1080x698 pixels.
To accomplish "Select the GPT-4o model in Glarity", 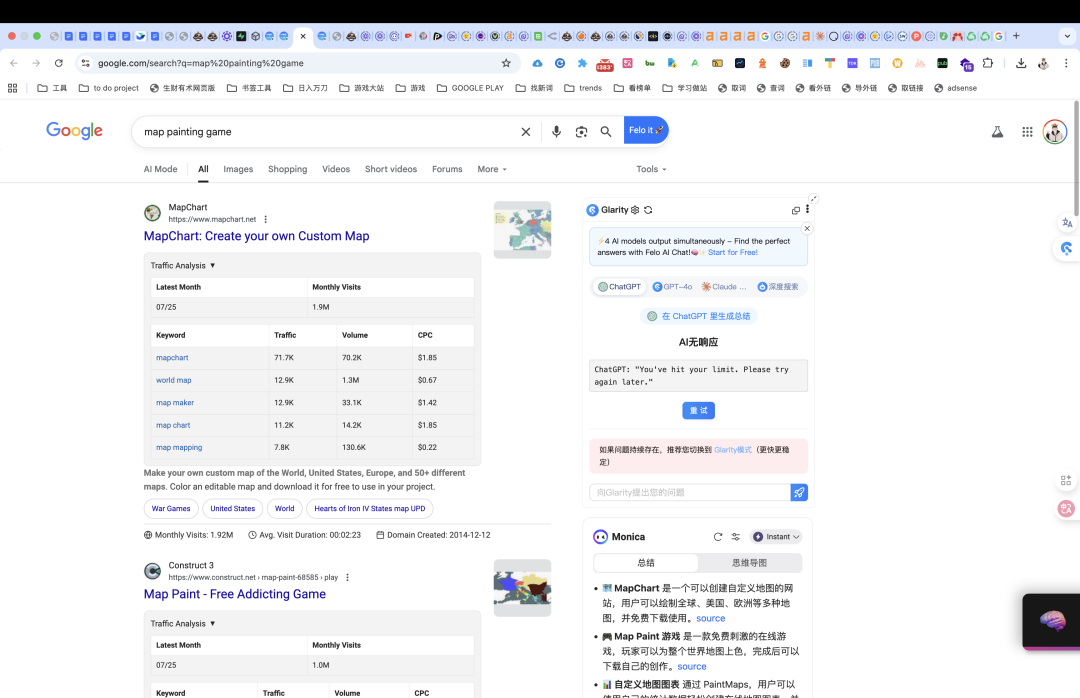I will [673, 287].
